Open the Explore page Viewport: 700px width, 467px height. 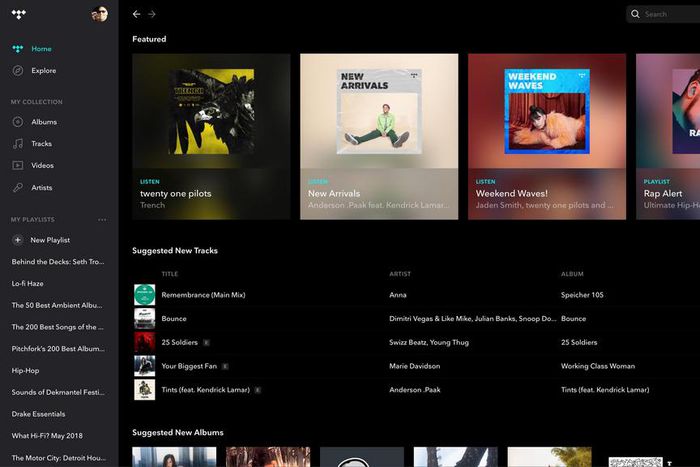pos(44,71)
